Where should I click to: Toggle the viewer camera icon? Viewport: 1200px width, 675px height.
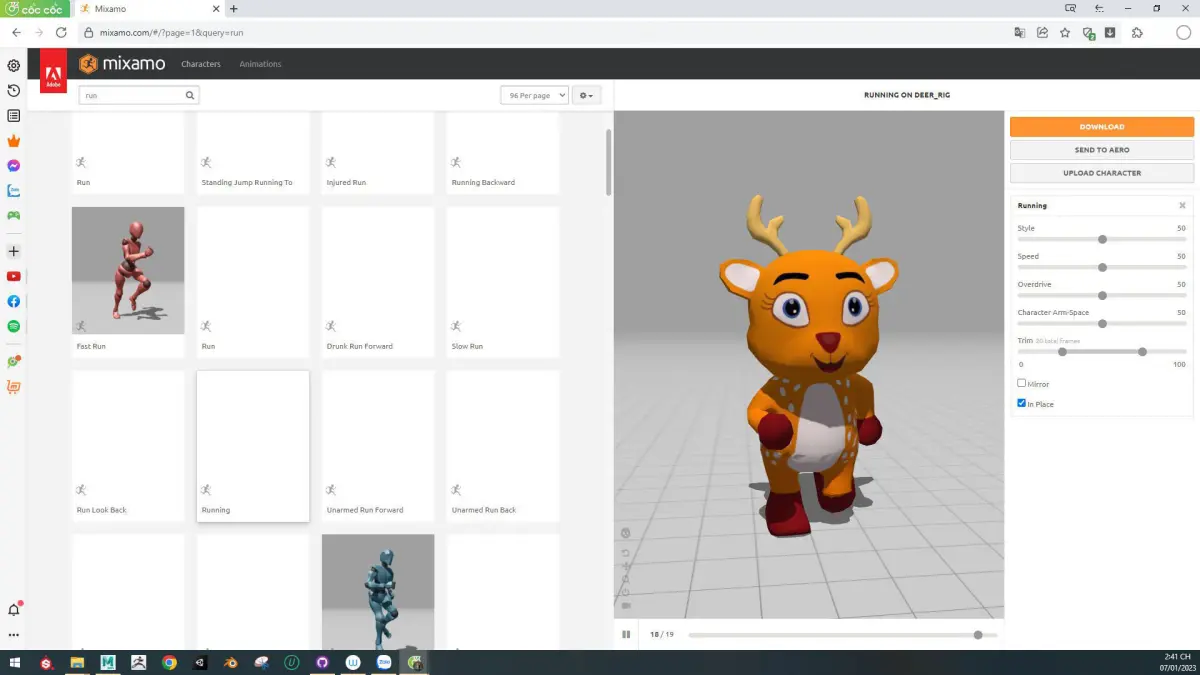(626, 605)
